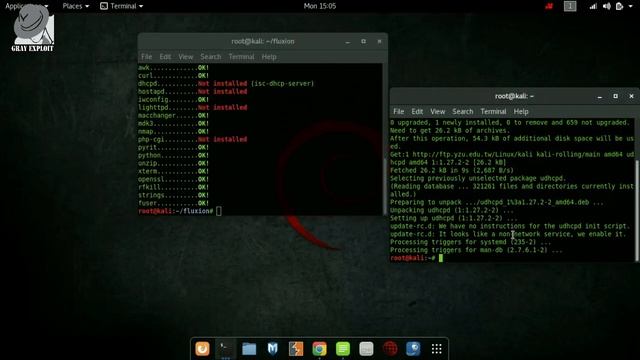Viewport: 640px width, 360px height.
Task: Launch Metasploit from the dock
Action: 273,349
